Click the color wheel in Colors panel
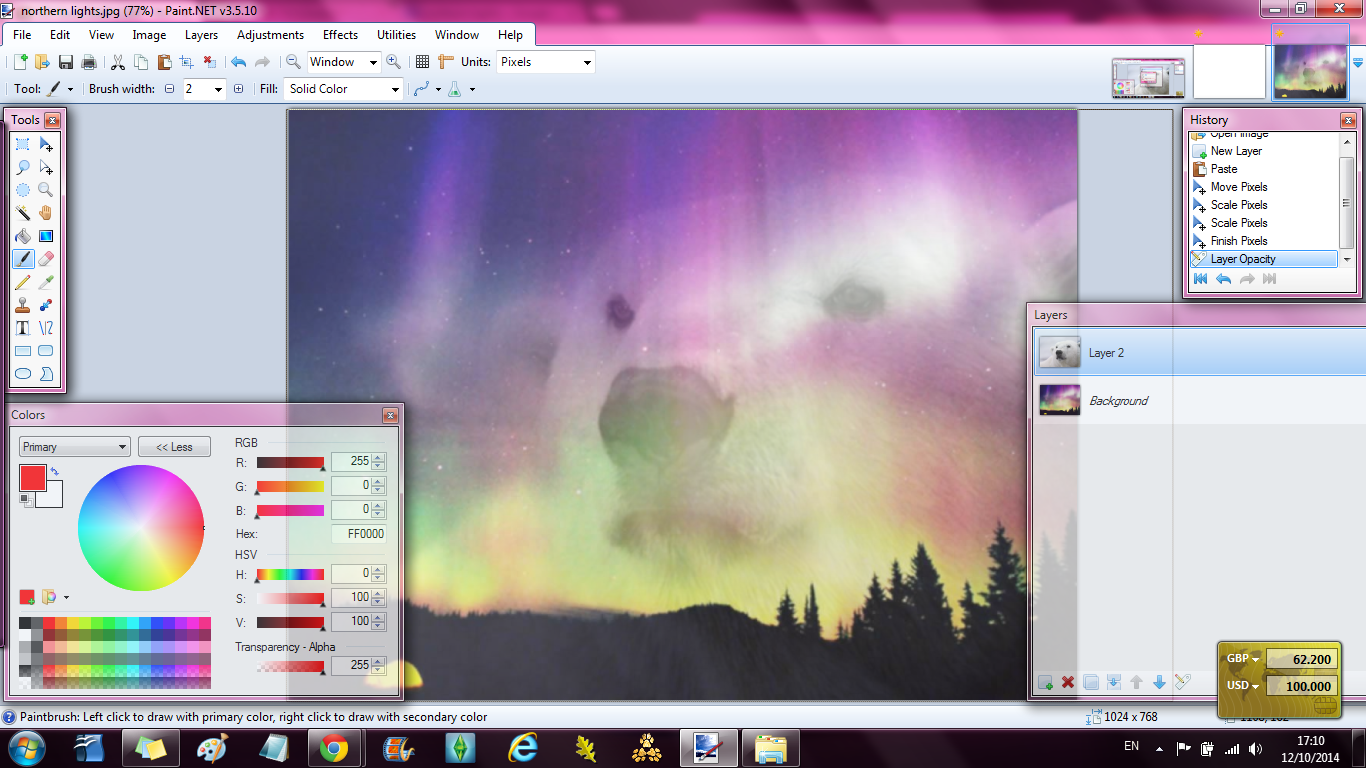This screenshot has height=768, width=1366. pyautogui.click(x=141, y=528)
